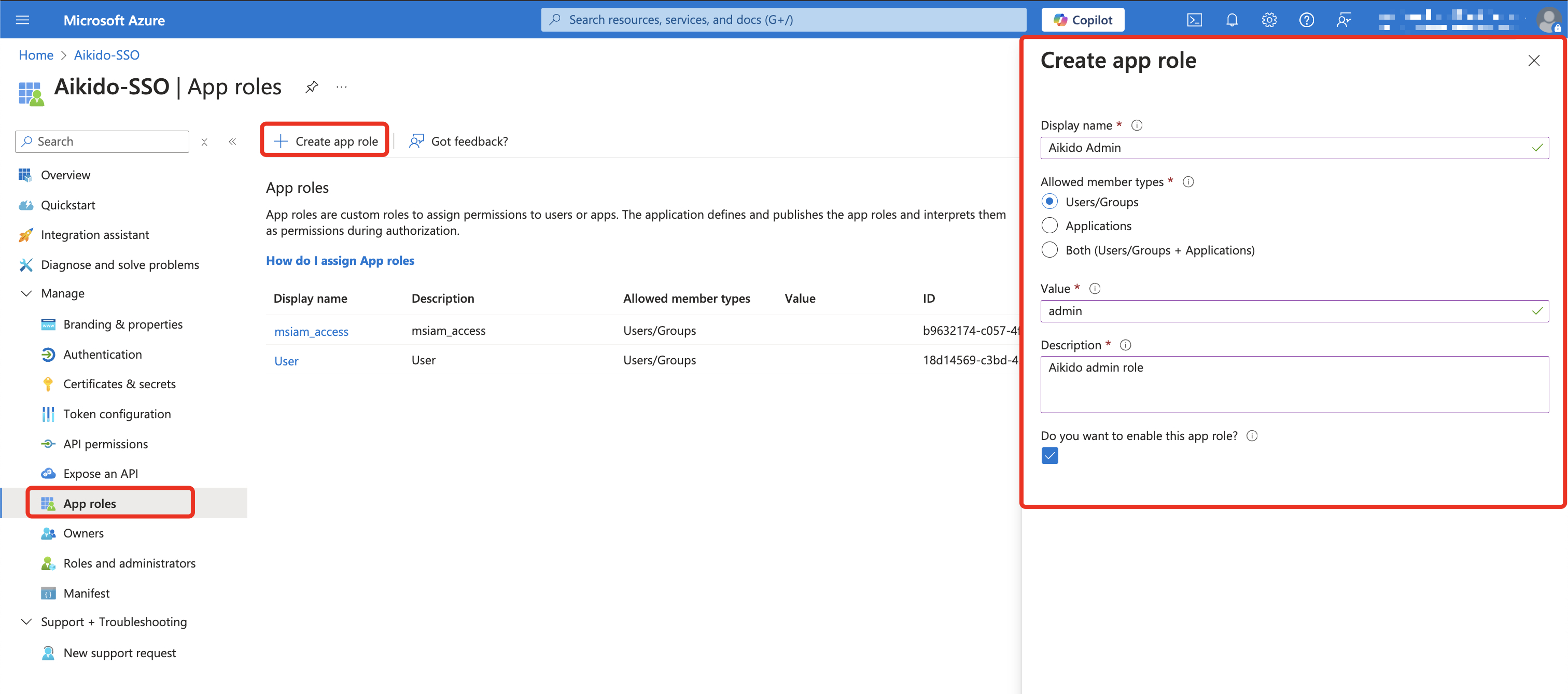Show info tooltip next to Description label

[x=1126, y=345]
